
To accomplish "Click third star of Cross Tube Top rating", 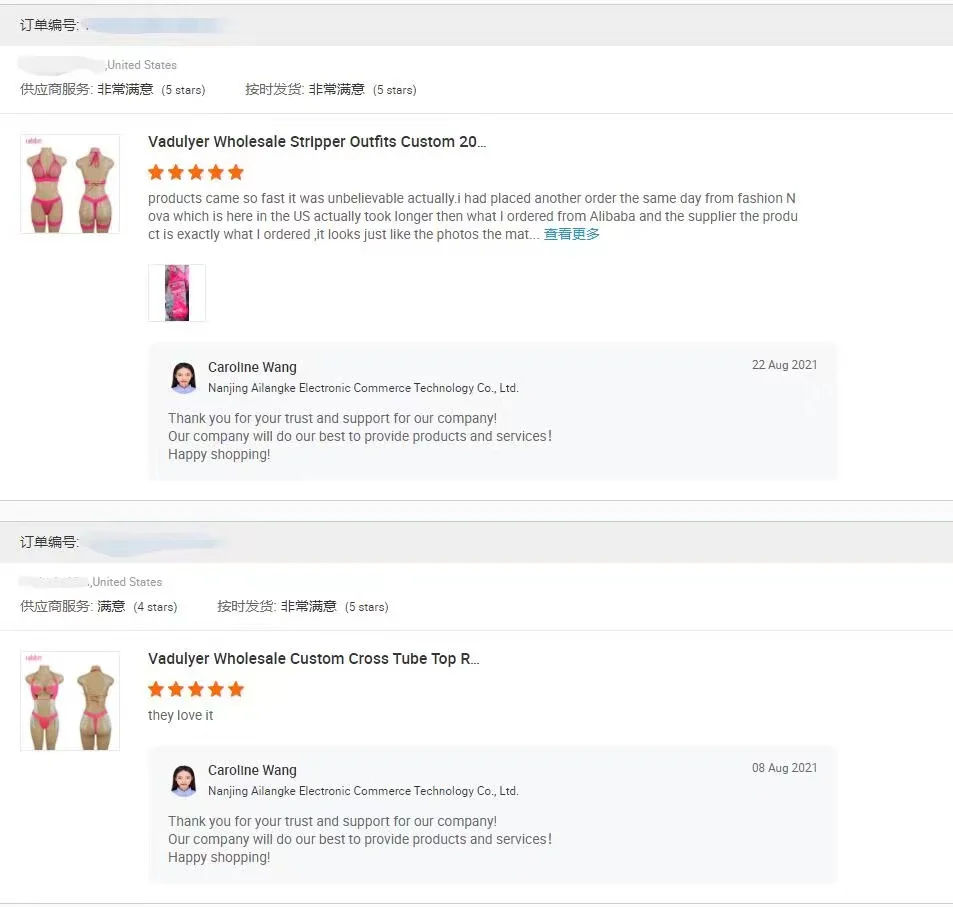I will [x=196, y=689].
